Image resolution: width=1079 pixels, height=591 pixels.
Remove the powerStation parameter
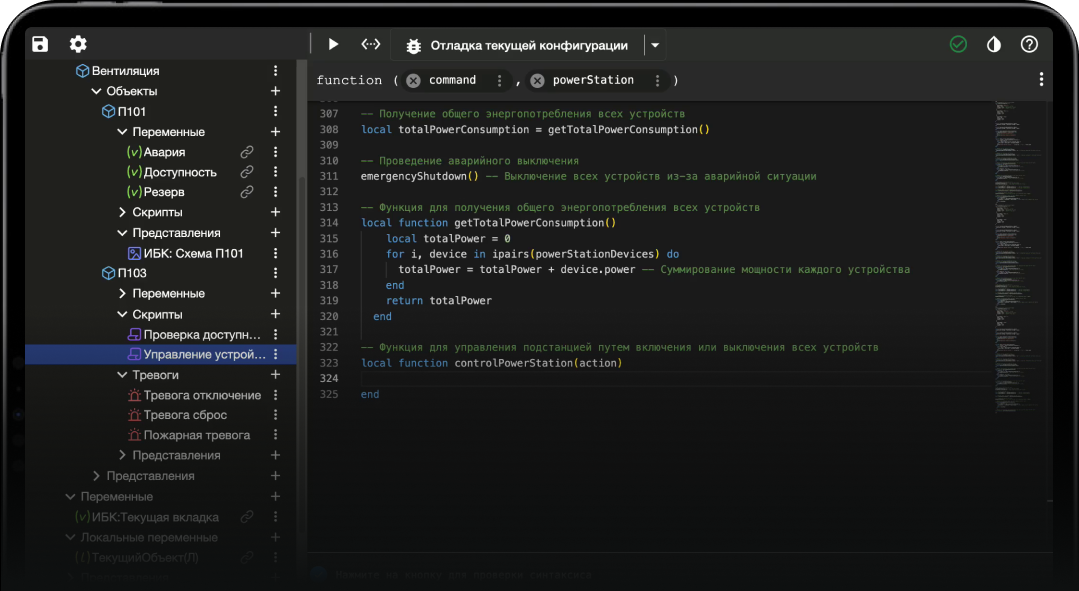click(537, 80)
